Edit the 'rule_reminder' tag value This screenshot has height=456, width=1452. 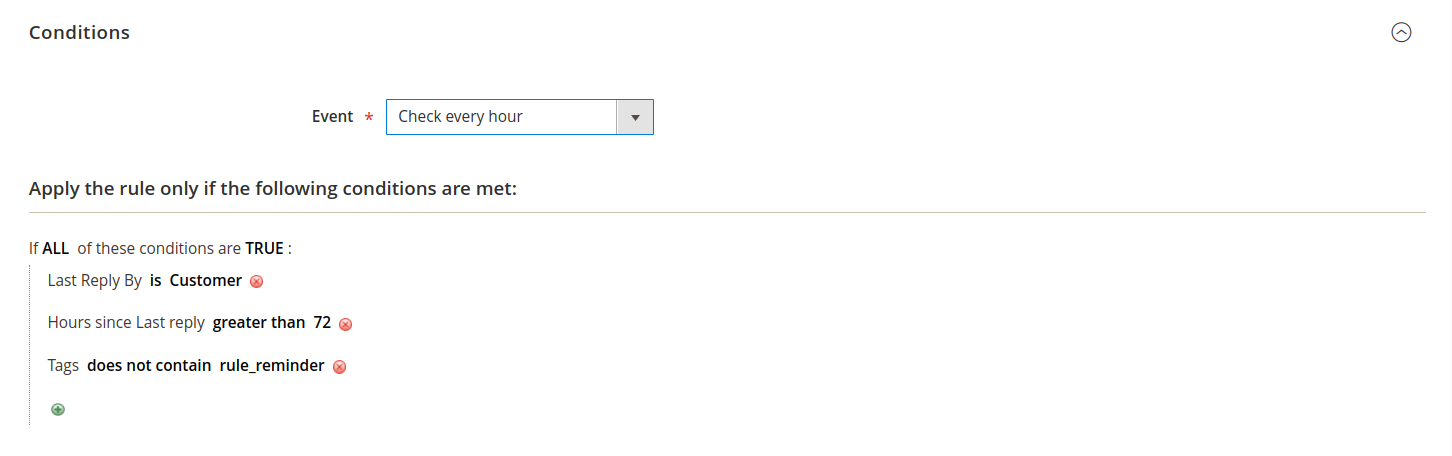pos(272,366)
